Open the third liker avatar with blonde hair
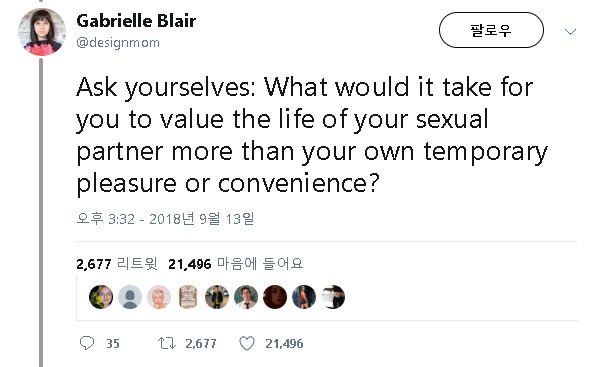This screenshot has height=367, width=594. click(x=159, y=297)
